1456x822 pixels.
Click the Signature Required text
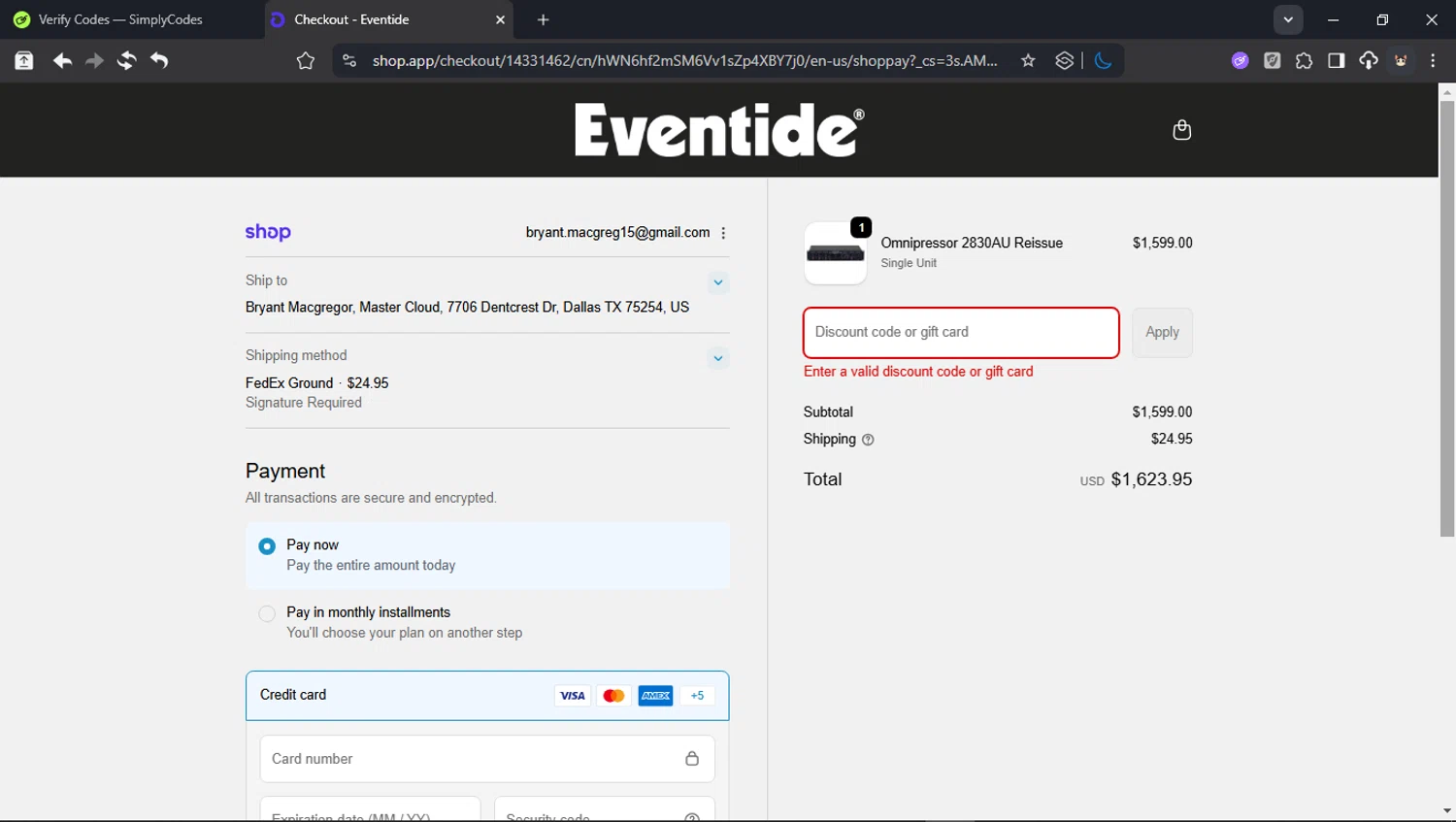pos(303,403)
